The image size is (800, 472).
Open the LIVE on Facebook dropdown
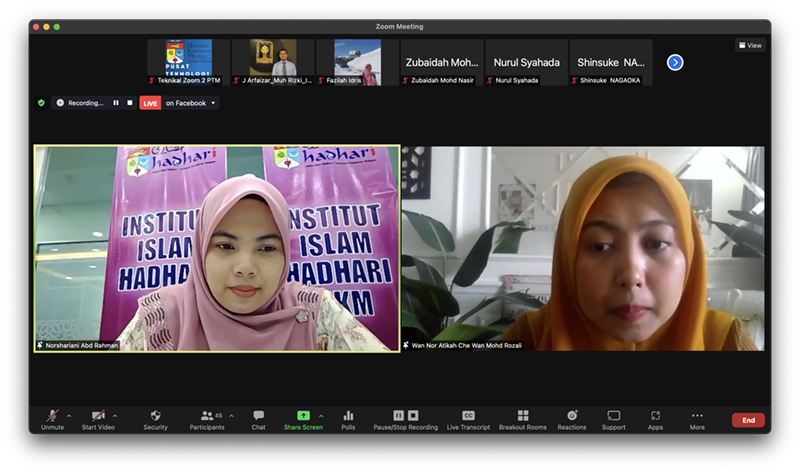pyautogui.click(x=214, y=102)
